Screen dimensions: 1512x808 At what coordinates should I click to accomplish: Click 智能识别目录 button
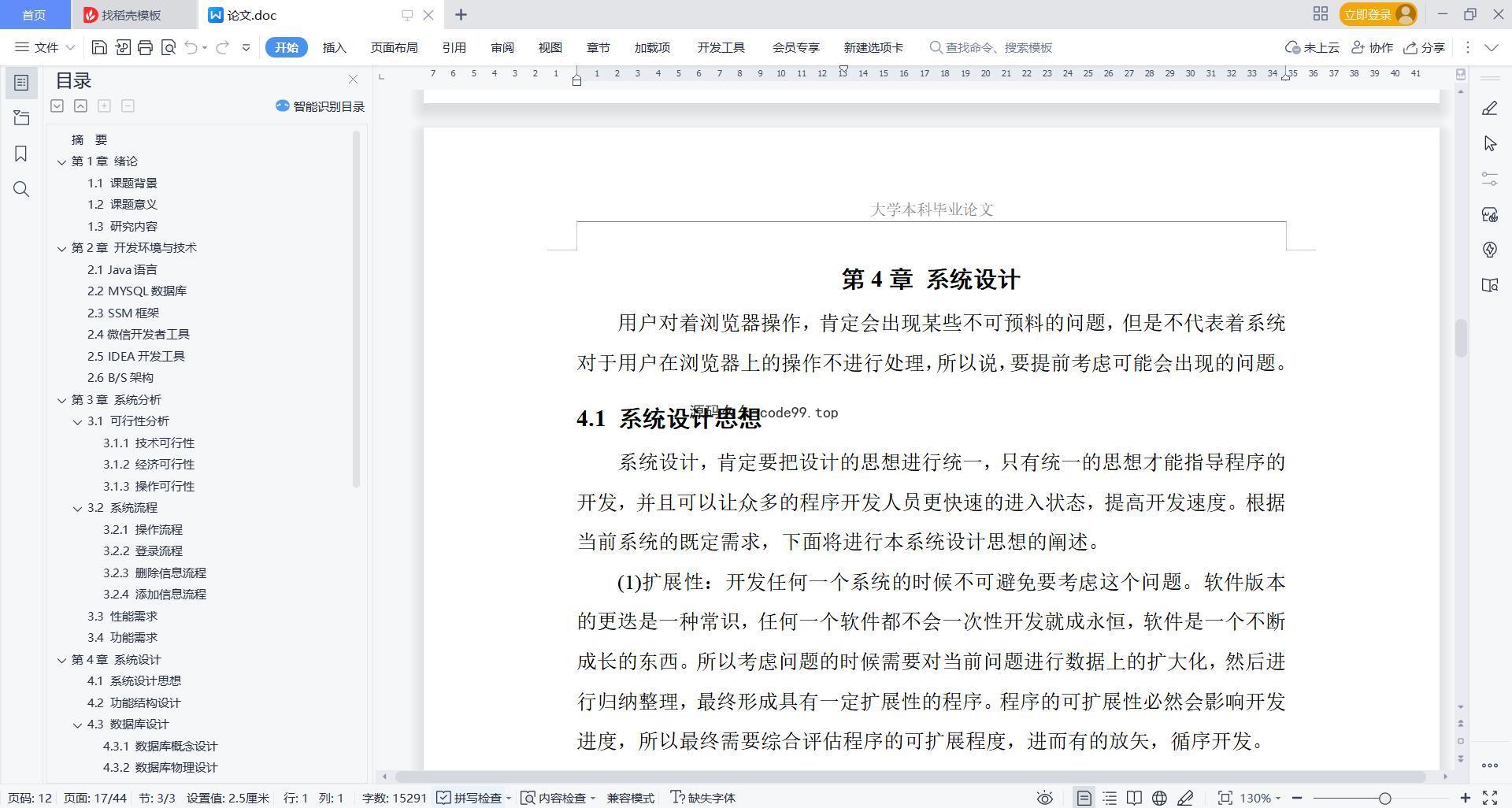(320, 106)
